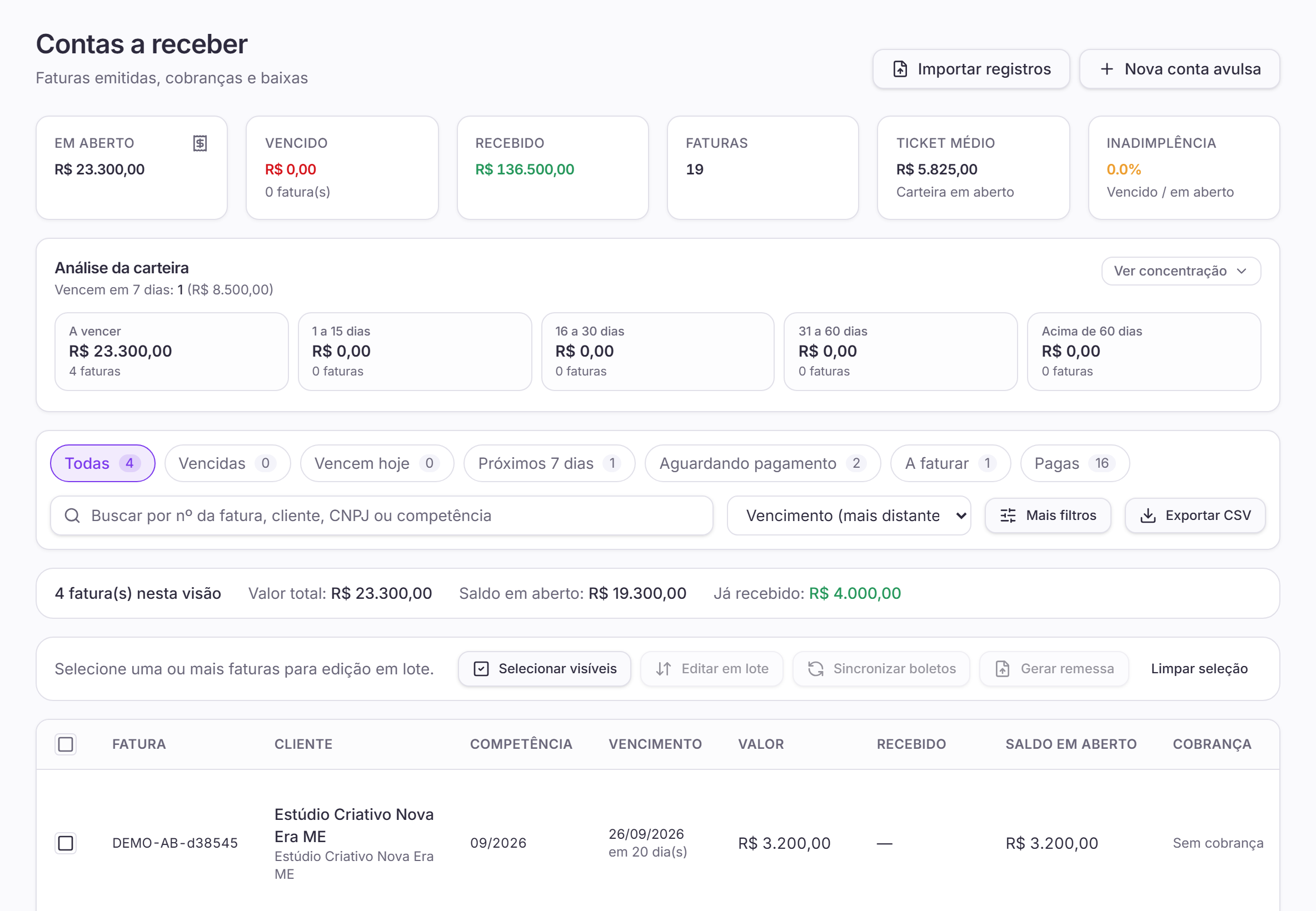Viewport: 1316px width, 911px height.
Task: Click the Recebido R$ 136.500,00 card
Action: click(x=552, y=167)
